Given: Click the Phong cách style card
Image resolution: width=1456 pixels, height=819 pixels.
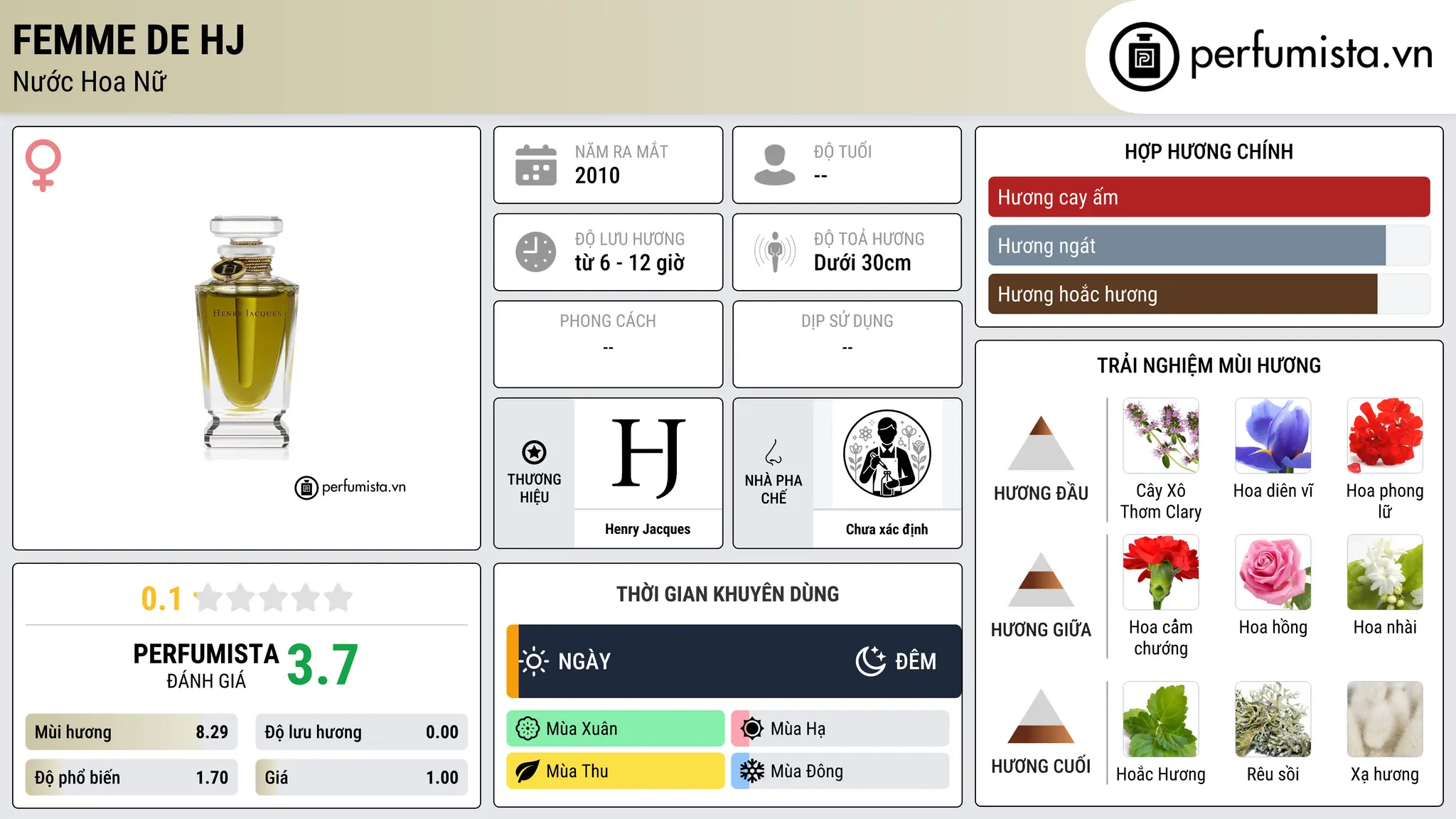Looking at the screenshot, I should click(608, 344).
